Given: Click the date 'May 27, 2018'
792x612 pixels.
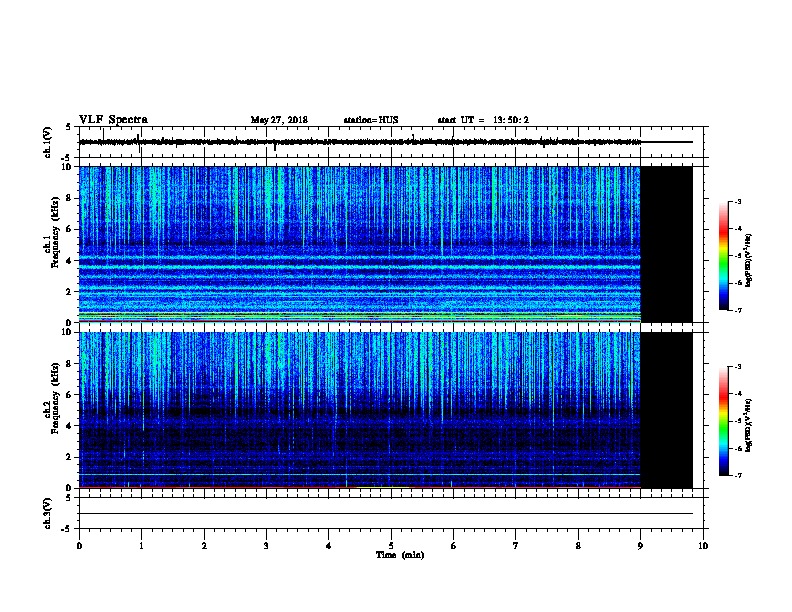Looking at the screenshot, I should point(279,120).
